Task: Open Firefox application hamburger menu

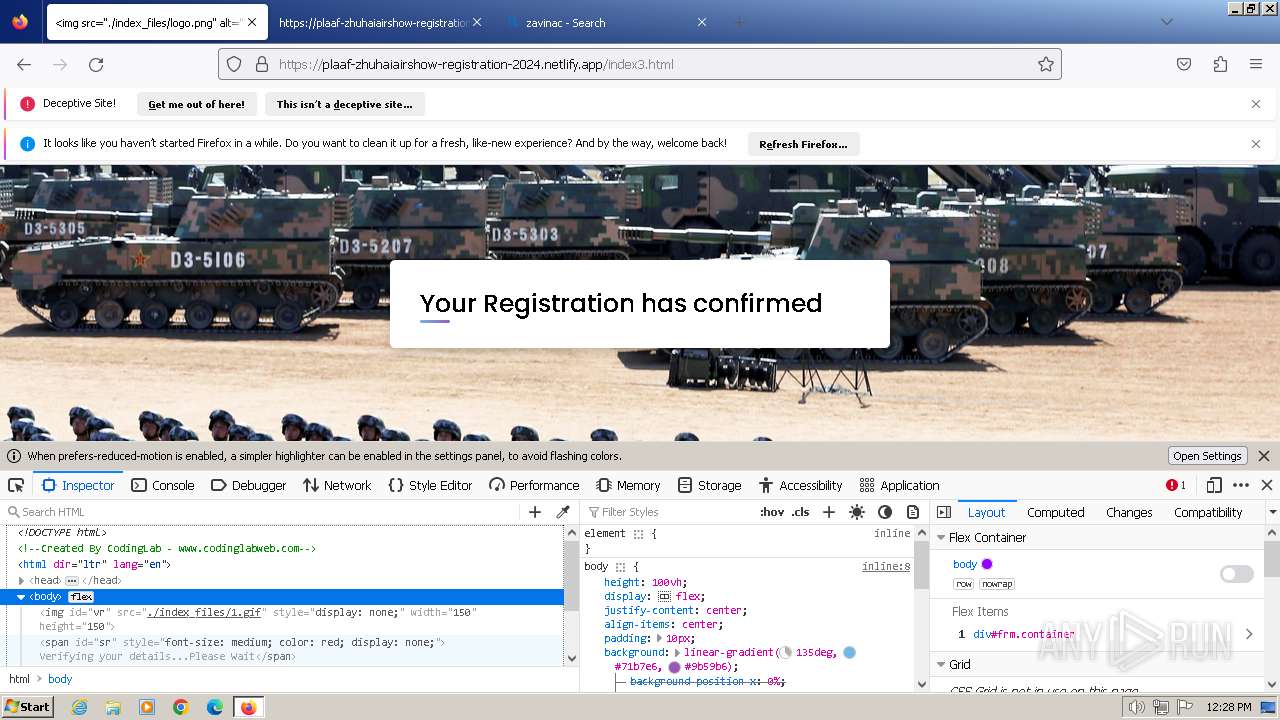Action: click(x=1256, y=64)
